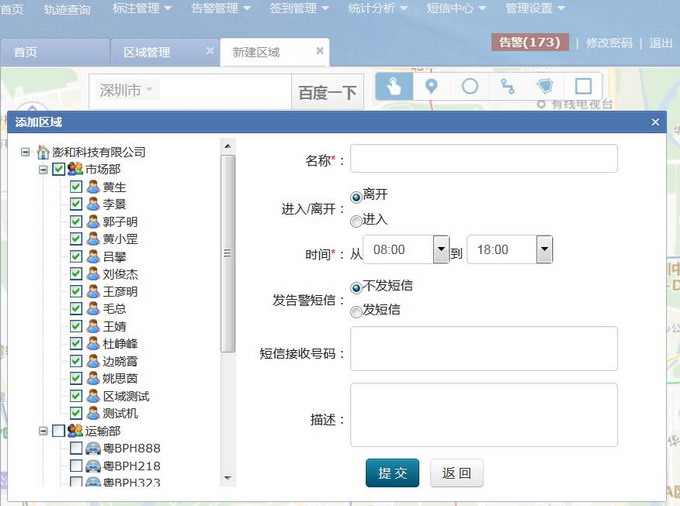Open the 告警管理 menu

[217, 9]
